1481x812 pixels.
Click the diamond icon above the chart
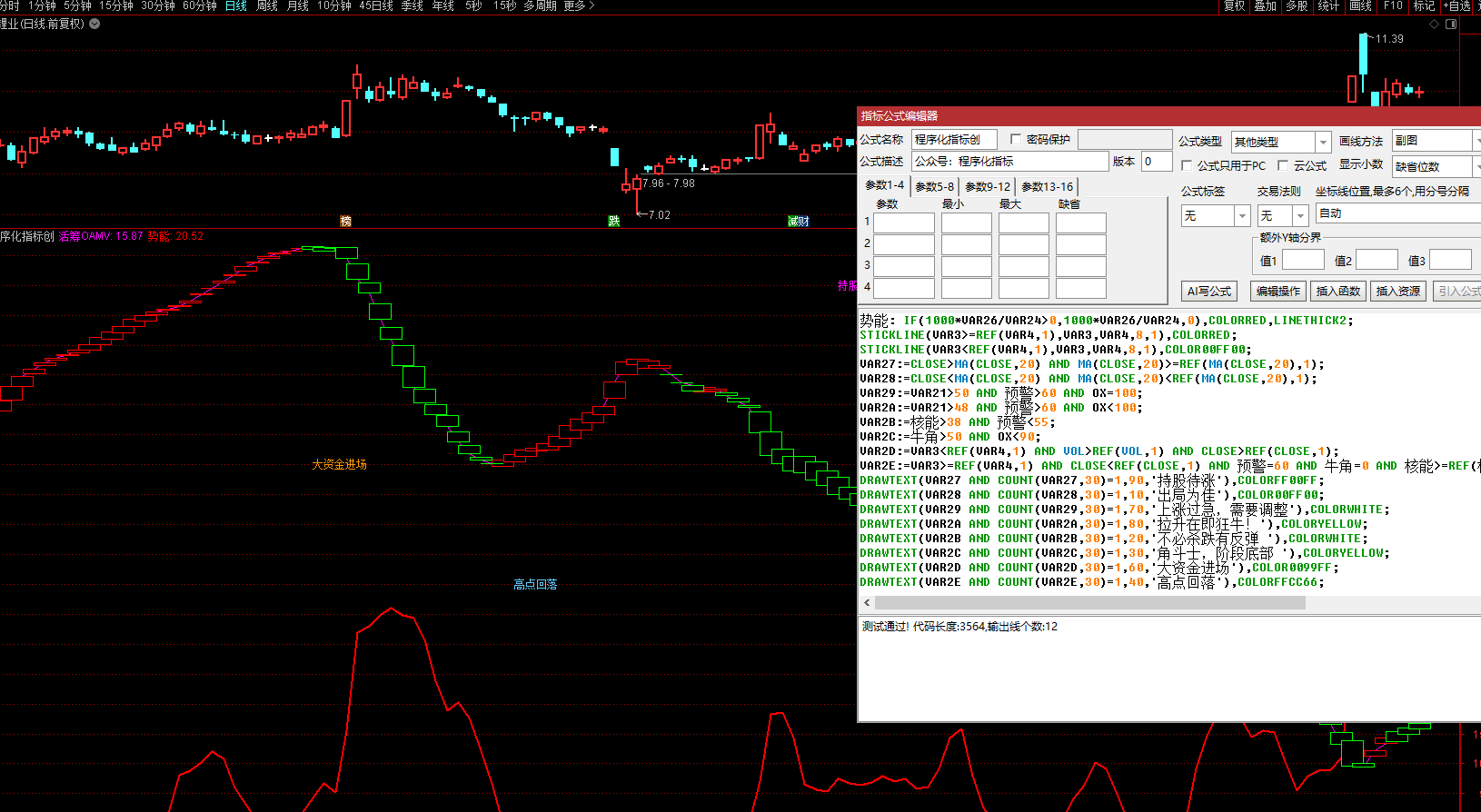point(1435,25)
